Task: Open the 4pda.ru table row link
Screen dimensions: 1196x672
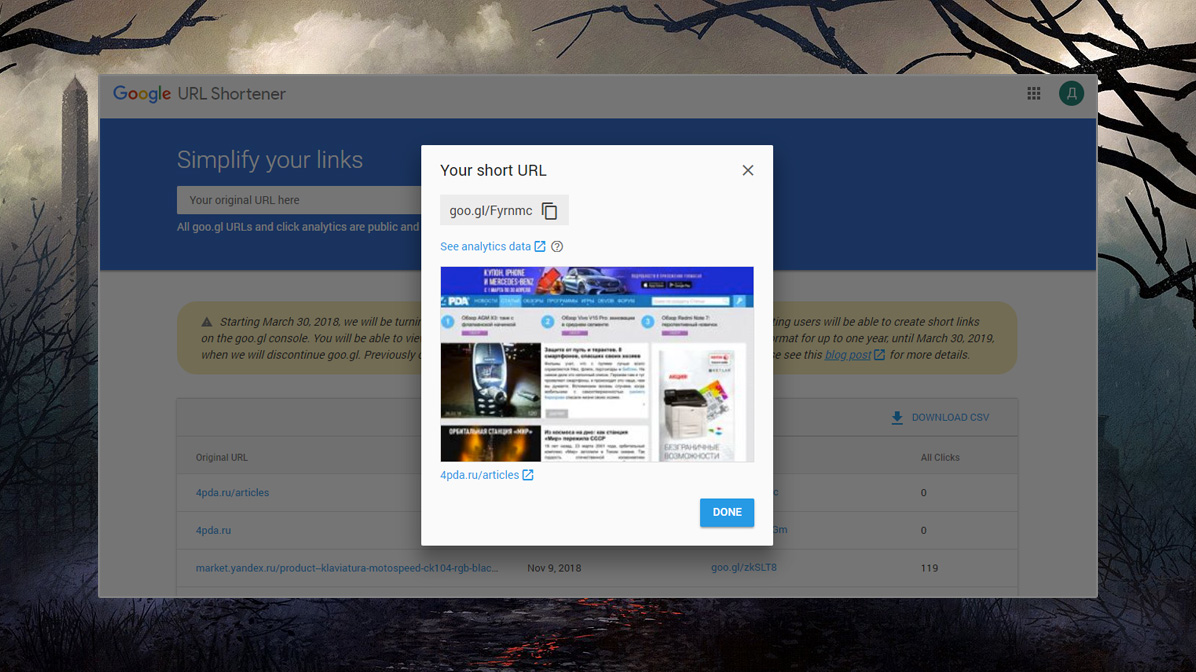Action: (x=213, y=530)
